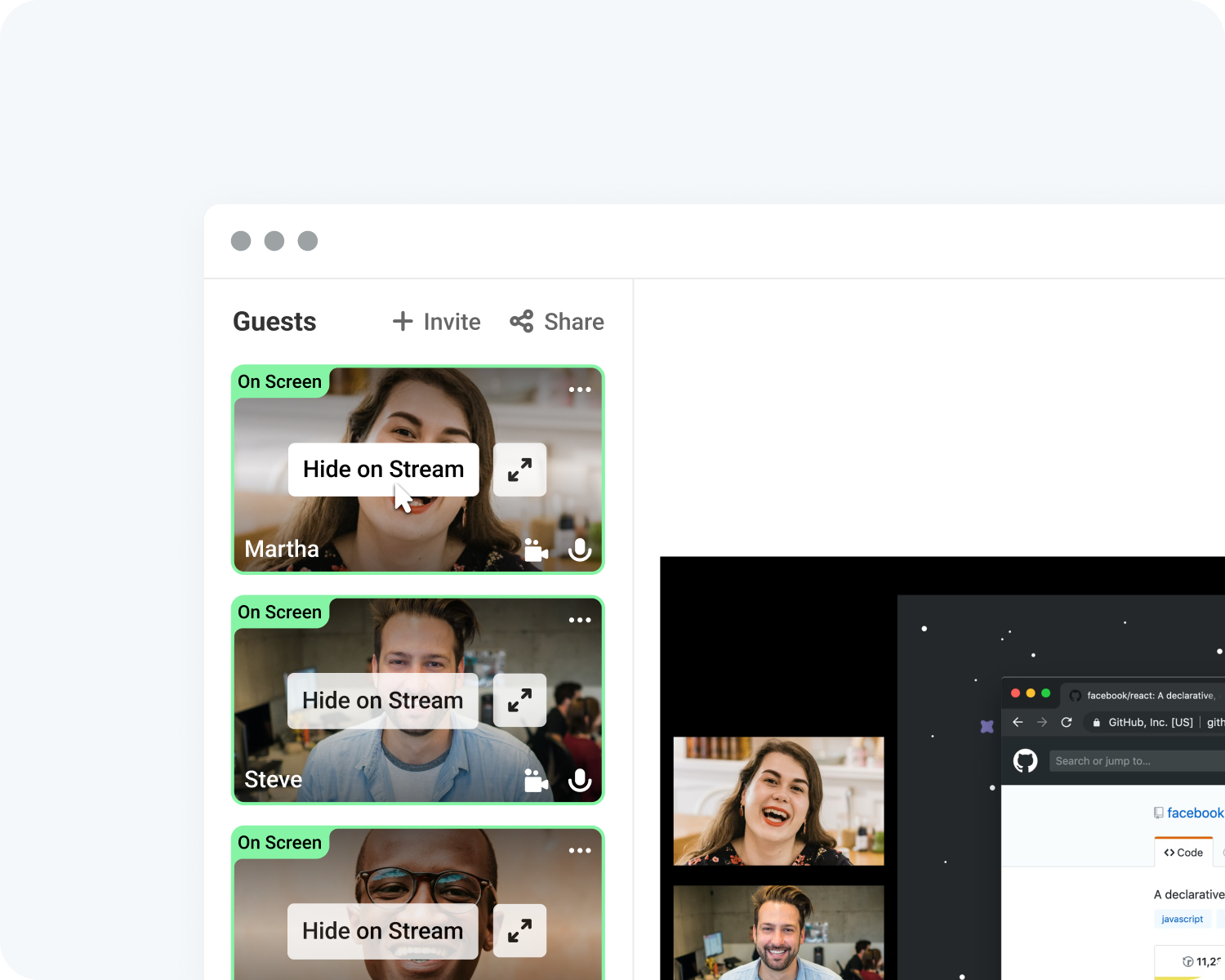Select the facebook/react browser tab

click(1143, 695)
